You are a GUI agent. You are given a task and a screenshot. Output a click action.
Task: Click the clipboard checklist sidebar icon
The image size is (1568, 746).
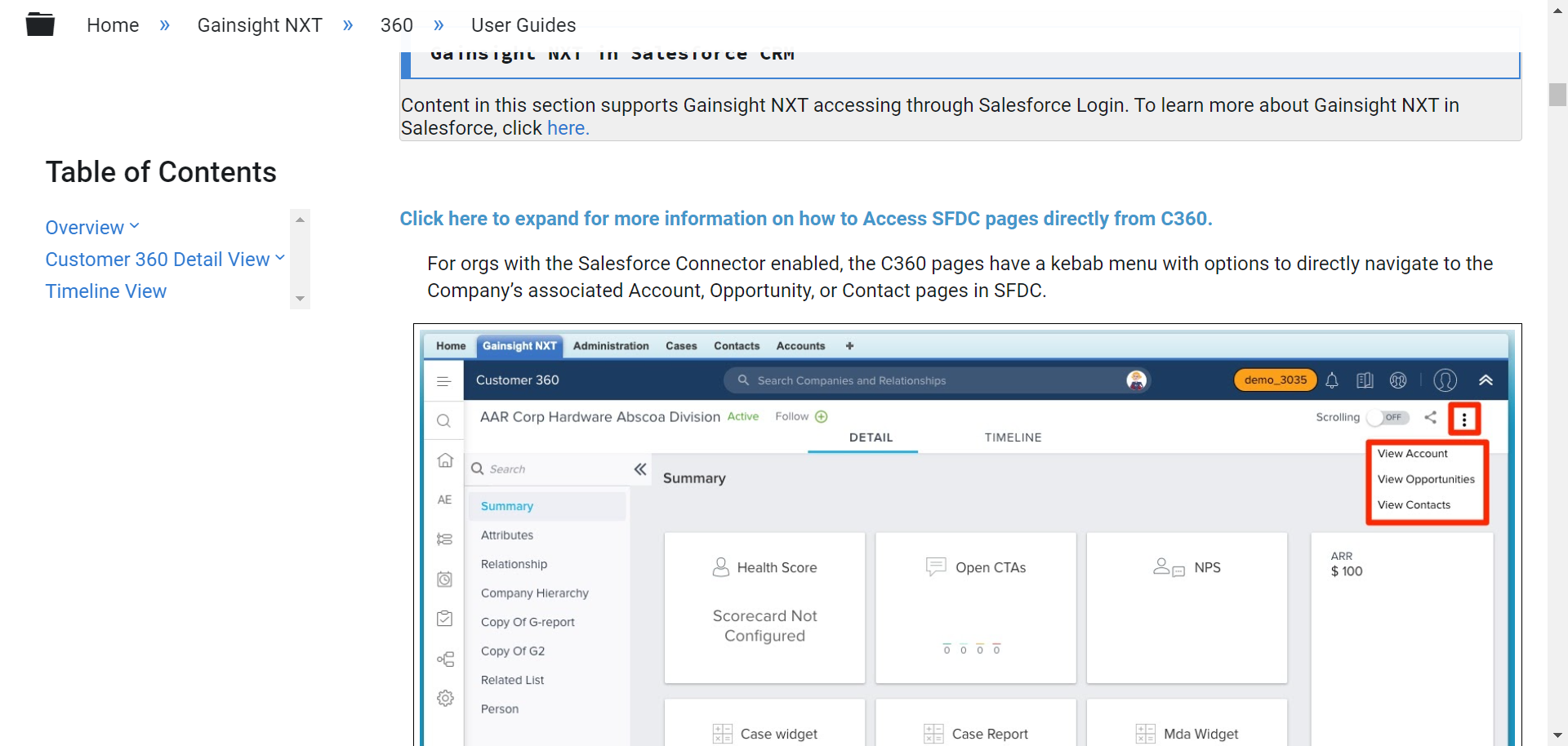(444, 619)
